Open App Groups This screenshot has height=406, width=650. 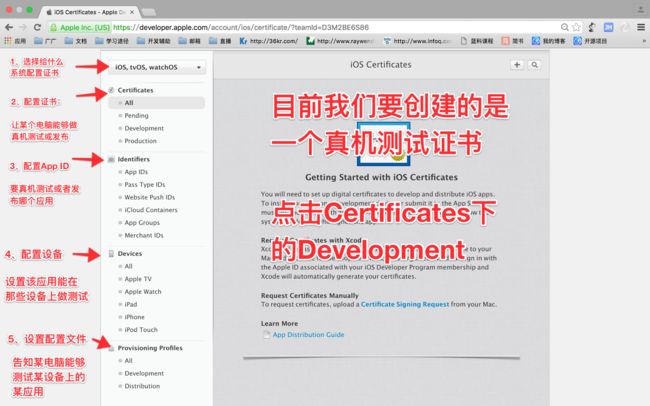tap(142, 223)
